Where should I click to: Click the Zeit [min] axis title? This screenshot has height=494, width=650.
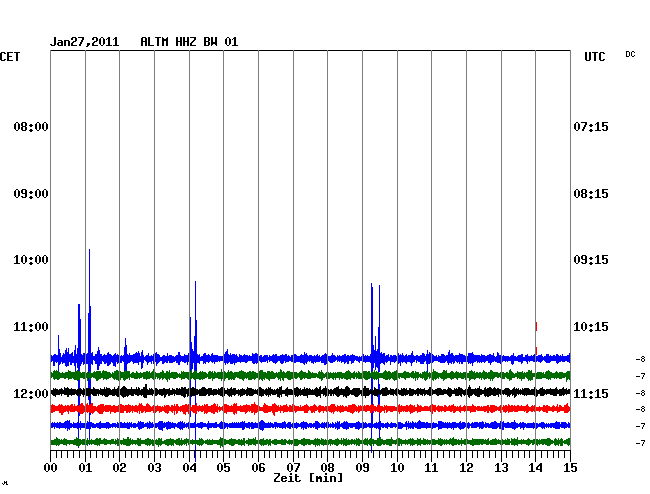[308, 478]
